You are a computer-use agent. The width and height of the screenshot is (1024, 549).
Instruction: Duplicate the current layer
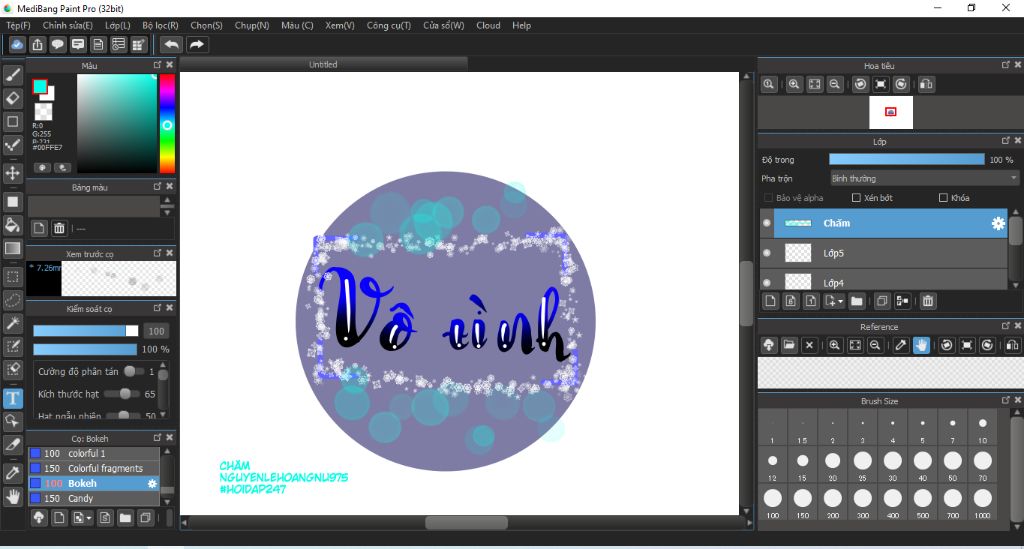(x=882, y=301)
